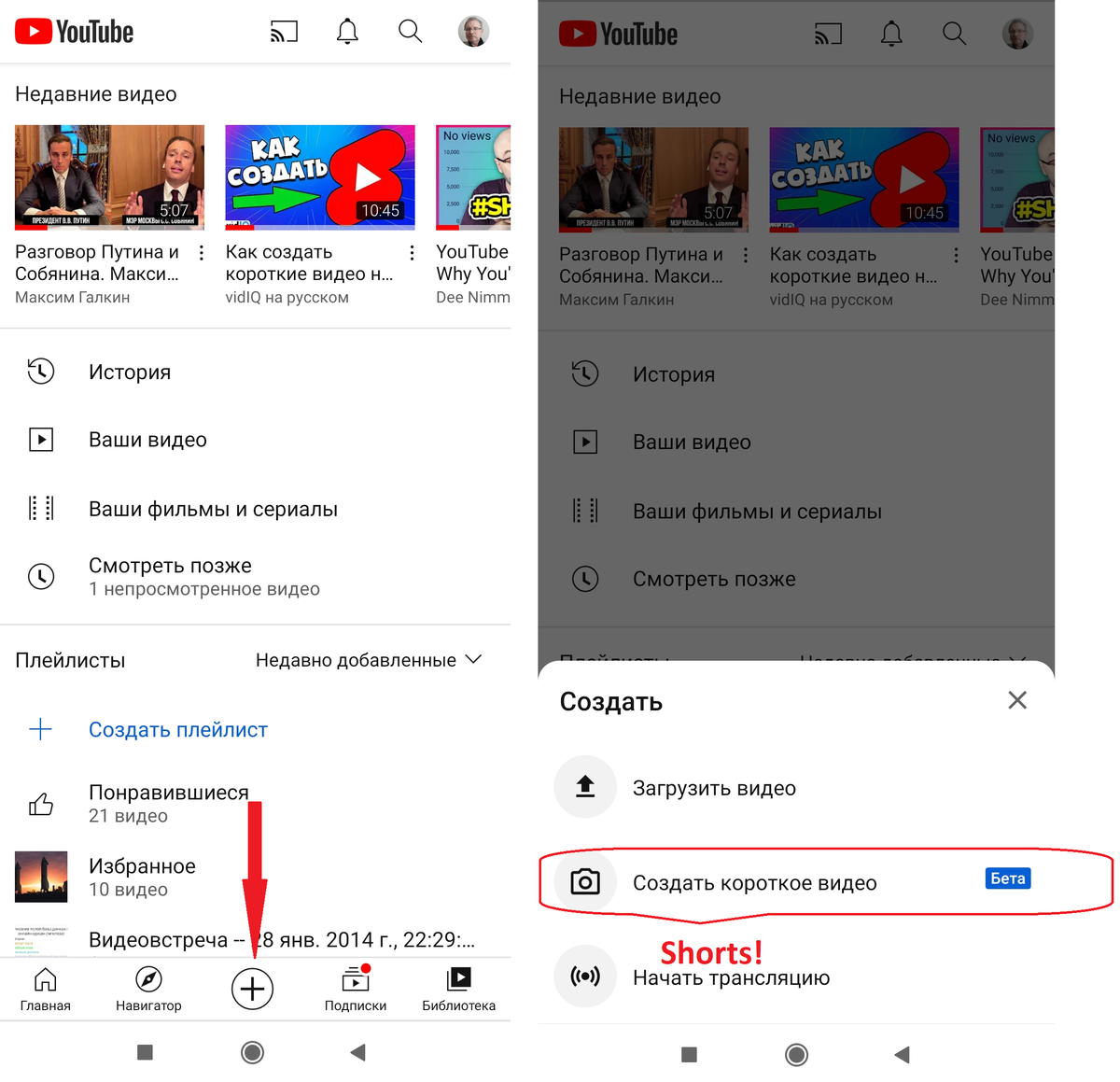Click channel vidIQ на русском, left screen
The height and width of the screenshot is (1082, 1120).
coord(287,297)
